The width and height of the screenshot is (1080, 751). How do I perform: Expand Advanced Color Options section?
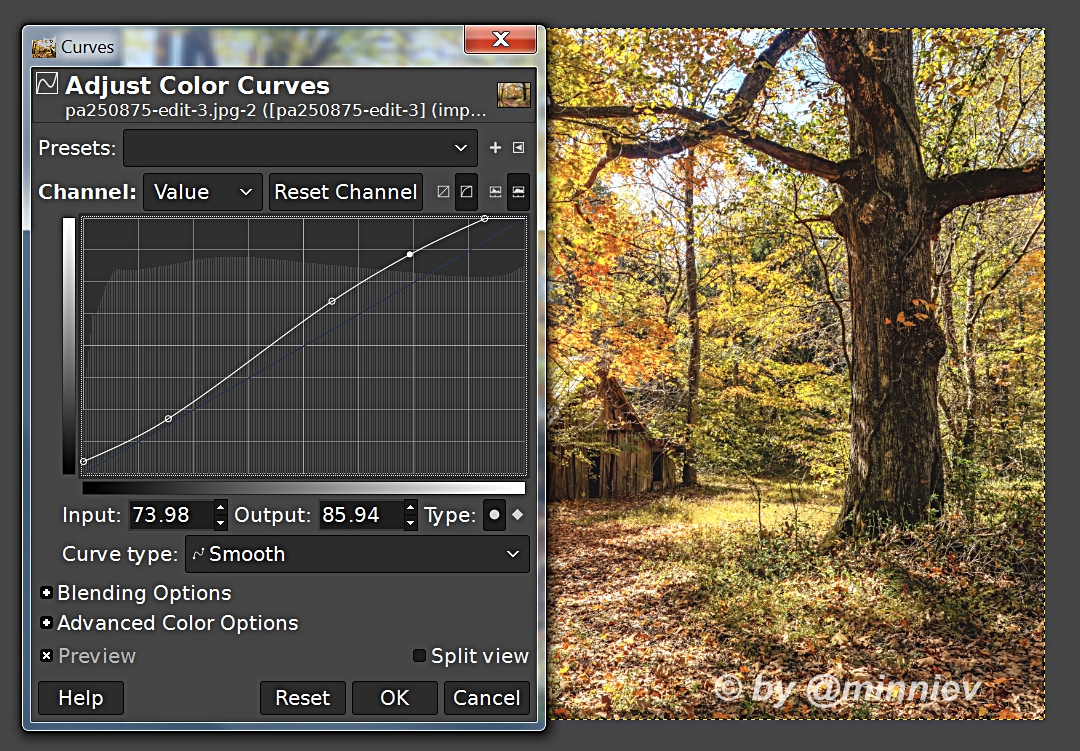pos(47,623)
